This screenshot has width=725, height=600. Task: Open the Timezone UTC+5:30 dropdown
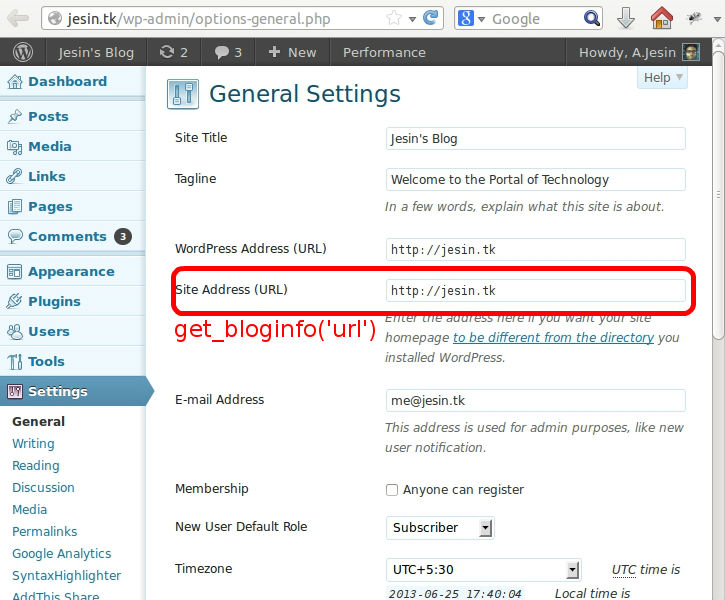click(x=484, y=570)
